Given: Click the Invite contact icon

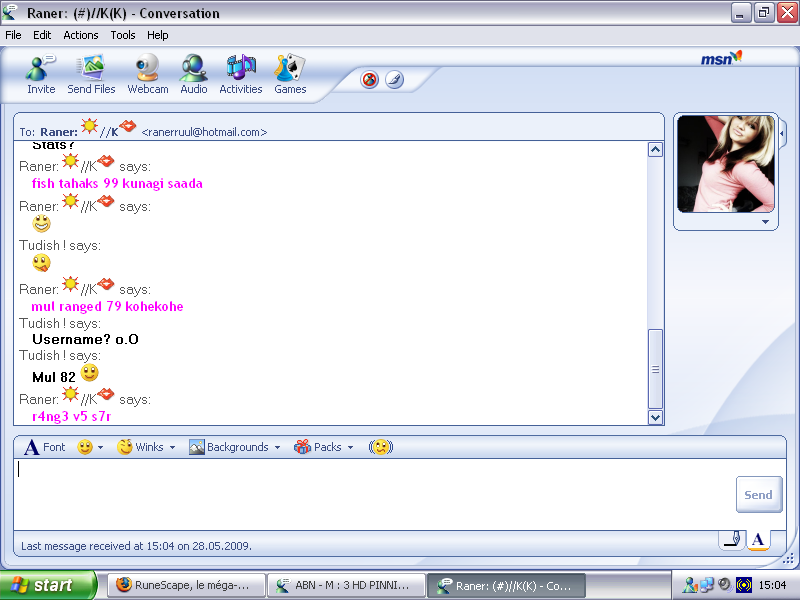Looking at the screenshot, I should (41, 74).
